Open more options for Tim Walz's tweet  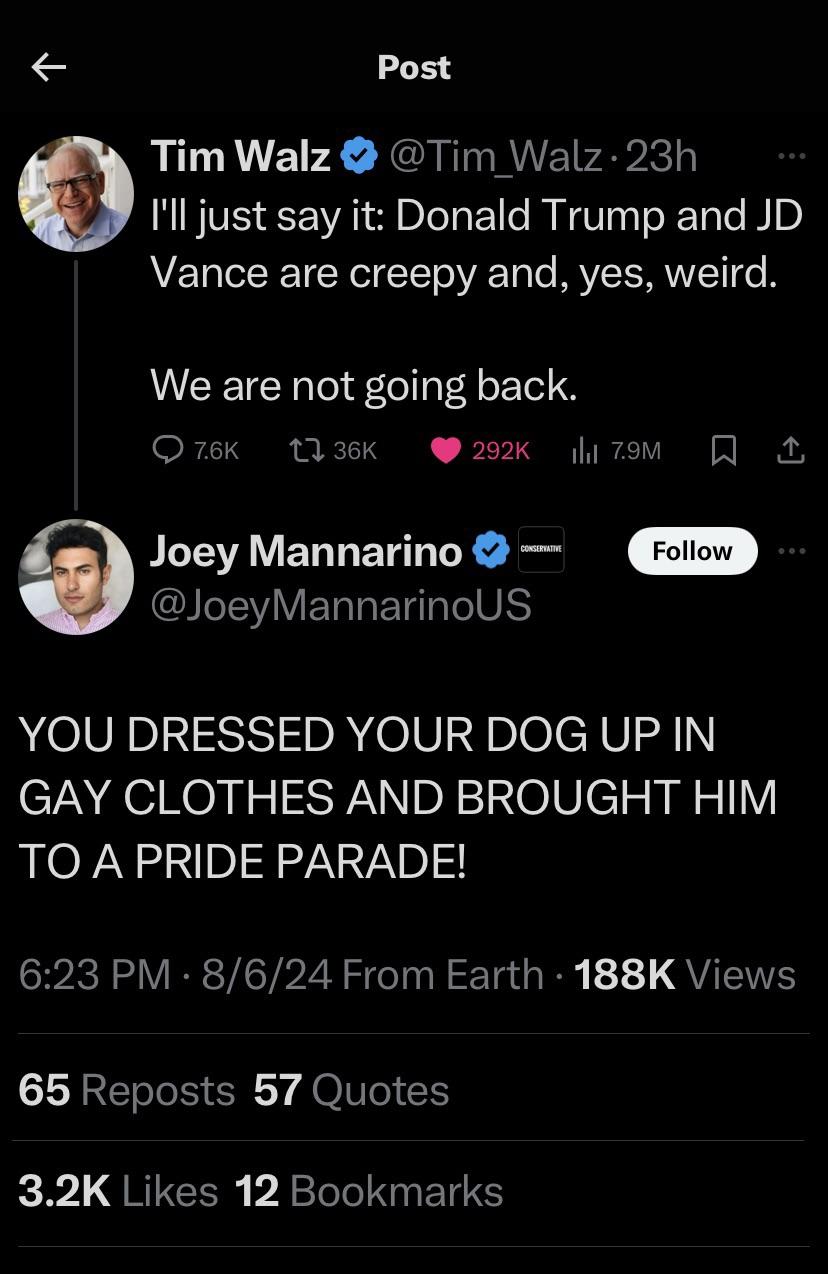(x=791, y=158)
